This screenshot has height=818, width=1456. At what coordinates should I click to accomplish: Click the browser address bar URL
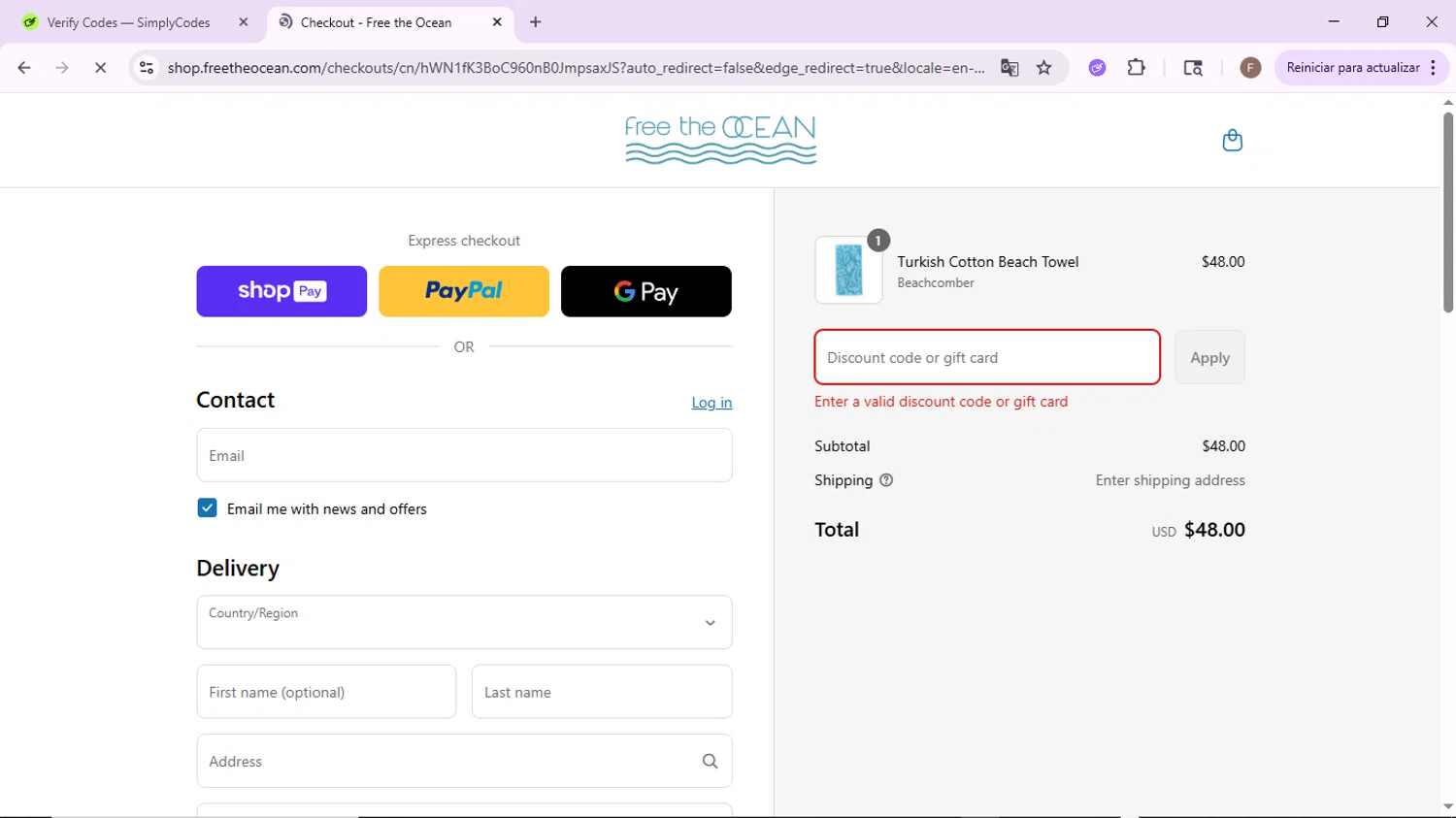click(576, 68)
